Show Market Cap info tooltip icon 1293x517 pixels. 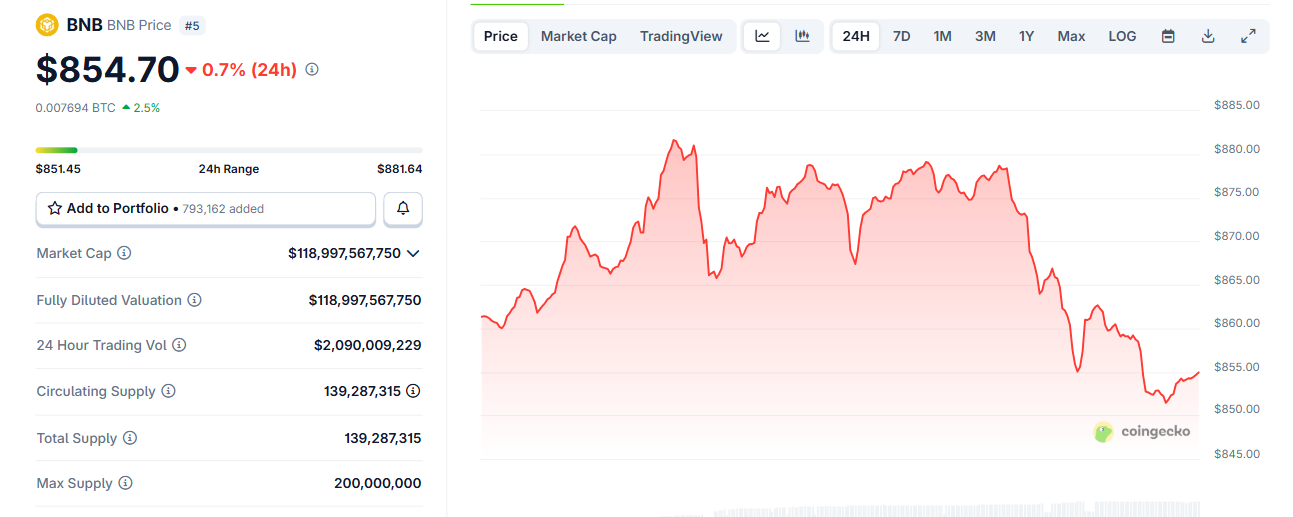point(124,254)
